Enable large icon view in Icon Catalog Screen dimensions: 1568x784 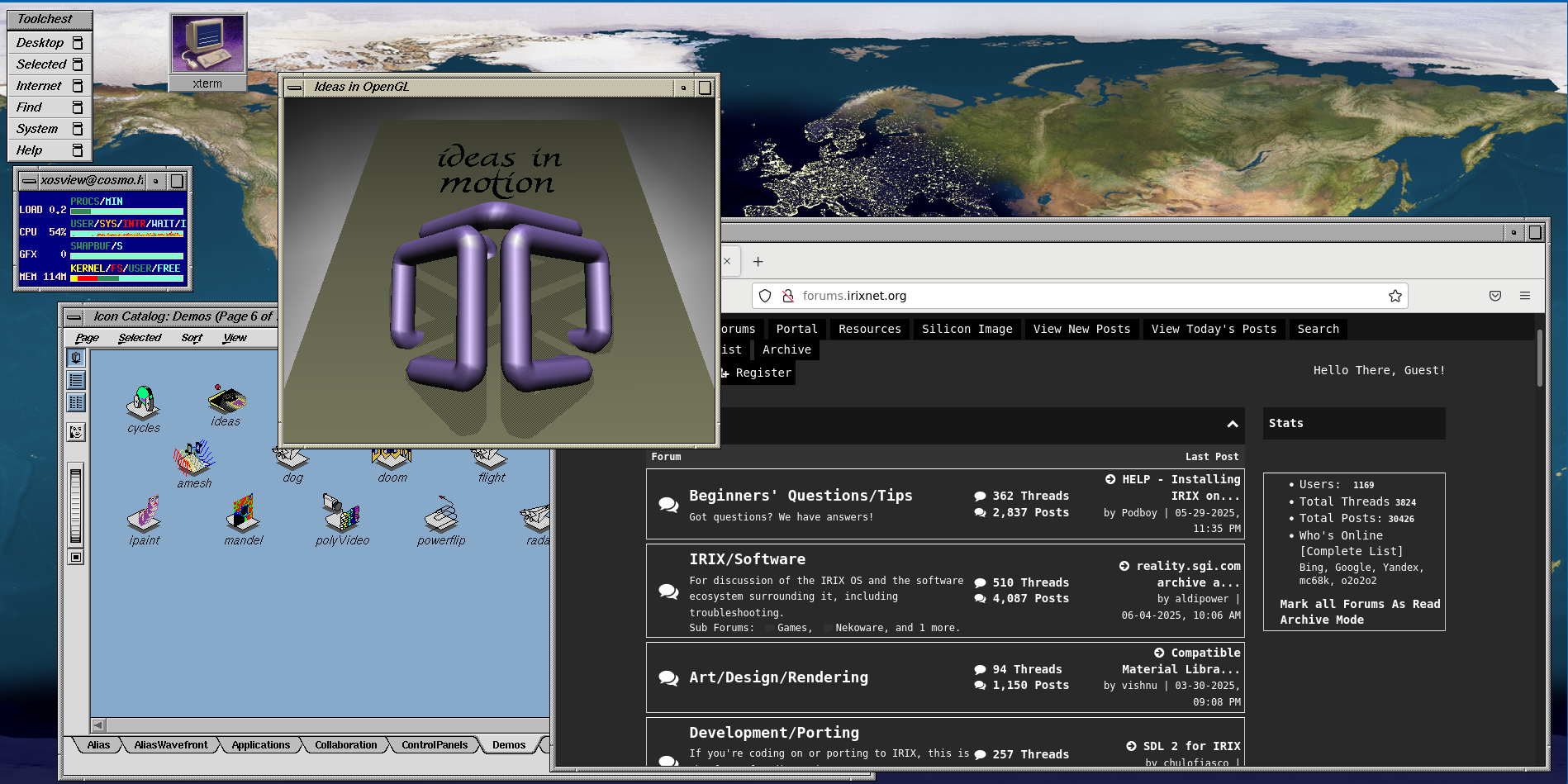(x=76, y=358)
